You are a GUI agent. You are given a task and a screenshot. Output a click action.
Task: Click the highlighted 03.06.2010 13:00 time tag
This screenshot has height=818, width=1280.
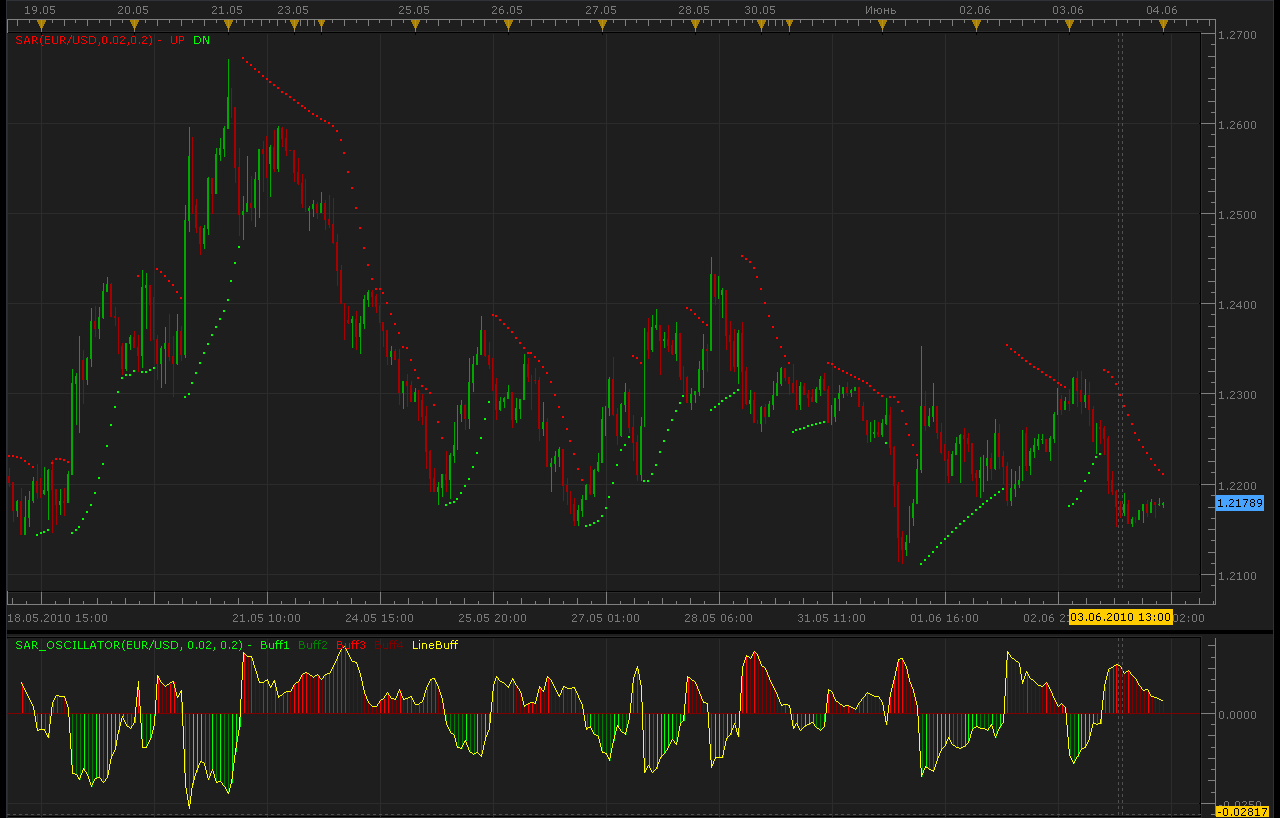point(1121,617)
